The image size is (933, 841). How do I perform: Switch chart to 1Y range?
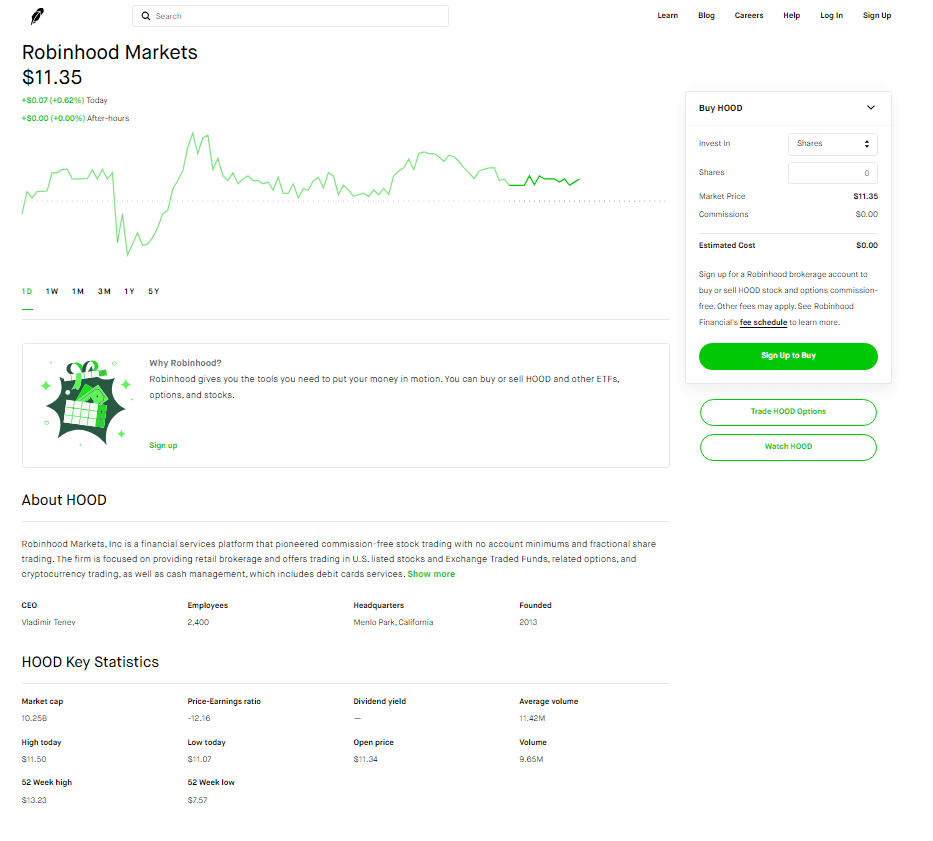(x=129, y=291)
